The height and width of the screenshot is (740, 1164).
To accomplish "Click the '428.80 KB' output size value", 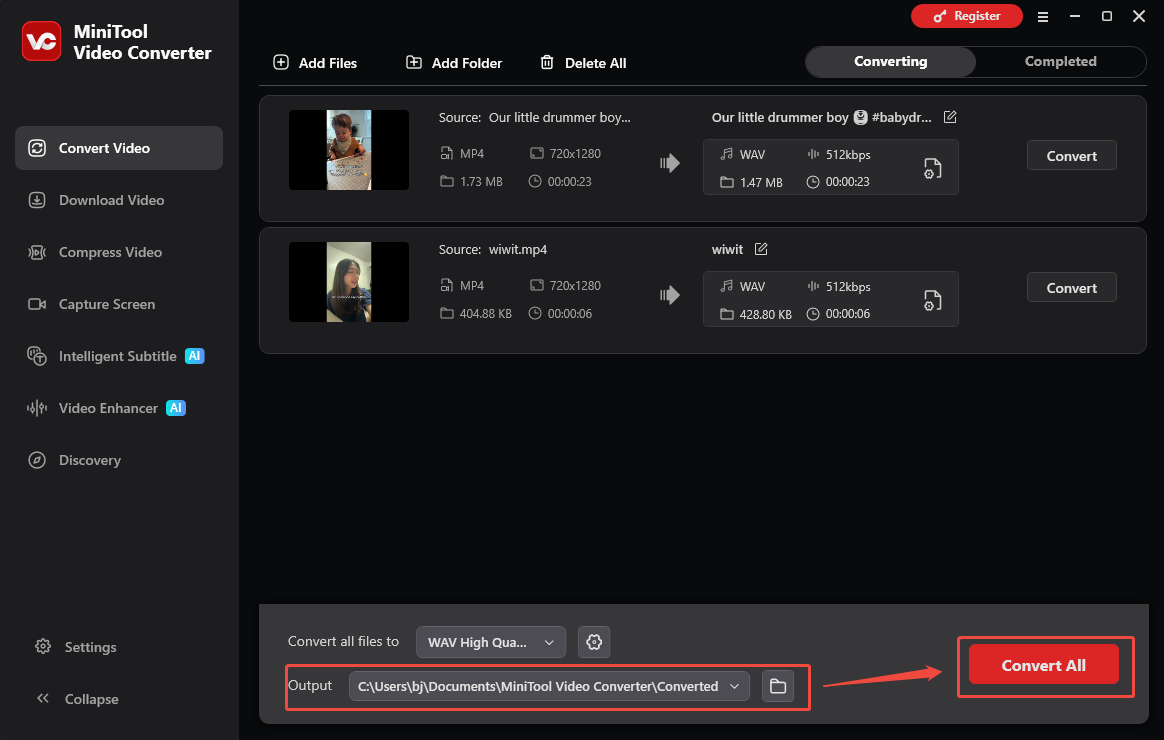I will tap(765, 315).
